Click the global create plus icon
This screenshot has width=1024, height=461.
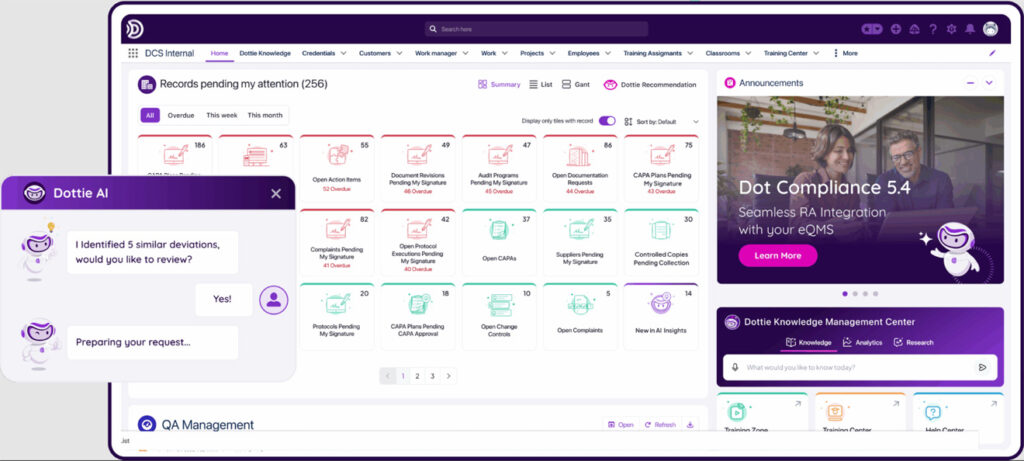click(896, 29)
